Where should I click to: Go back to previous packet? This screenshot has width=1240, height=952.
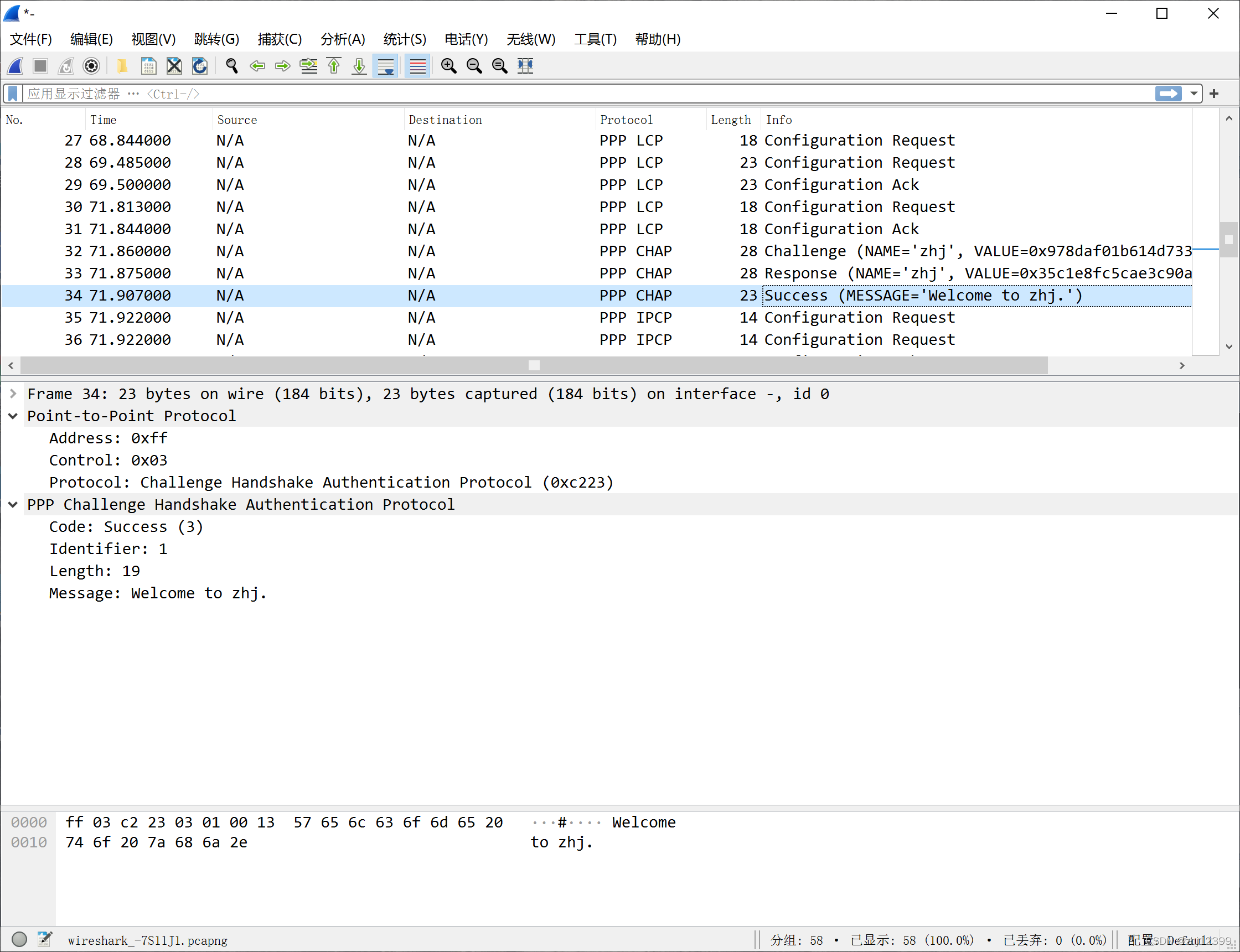[x=257, y=66]
